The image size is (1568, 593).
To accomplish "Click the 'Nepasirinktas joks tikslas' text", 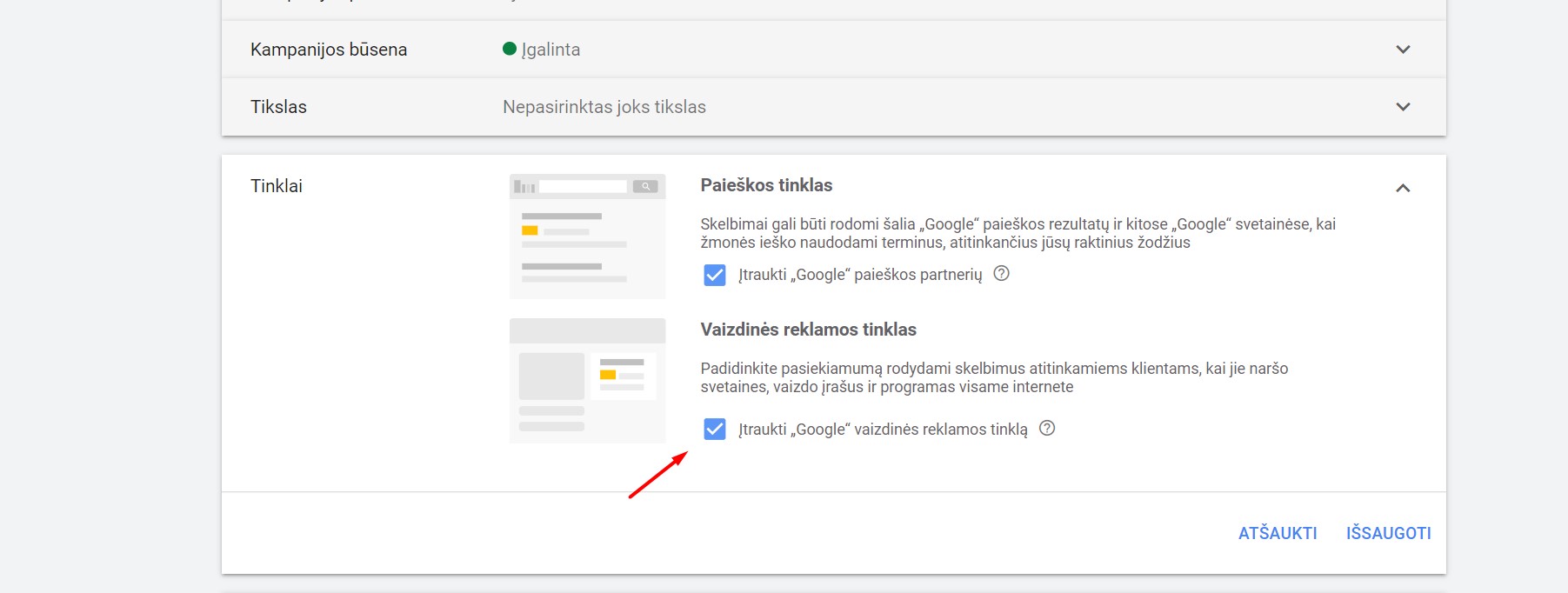I will point(604,107).
